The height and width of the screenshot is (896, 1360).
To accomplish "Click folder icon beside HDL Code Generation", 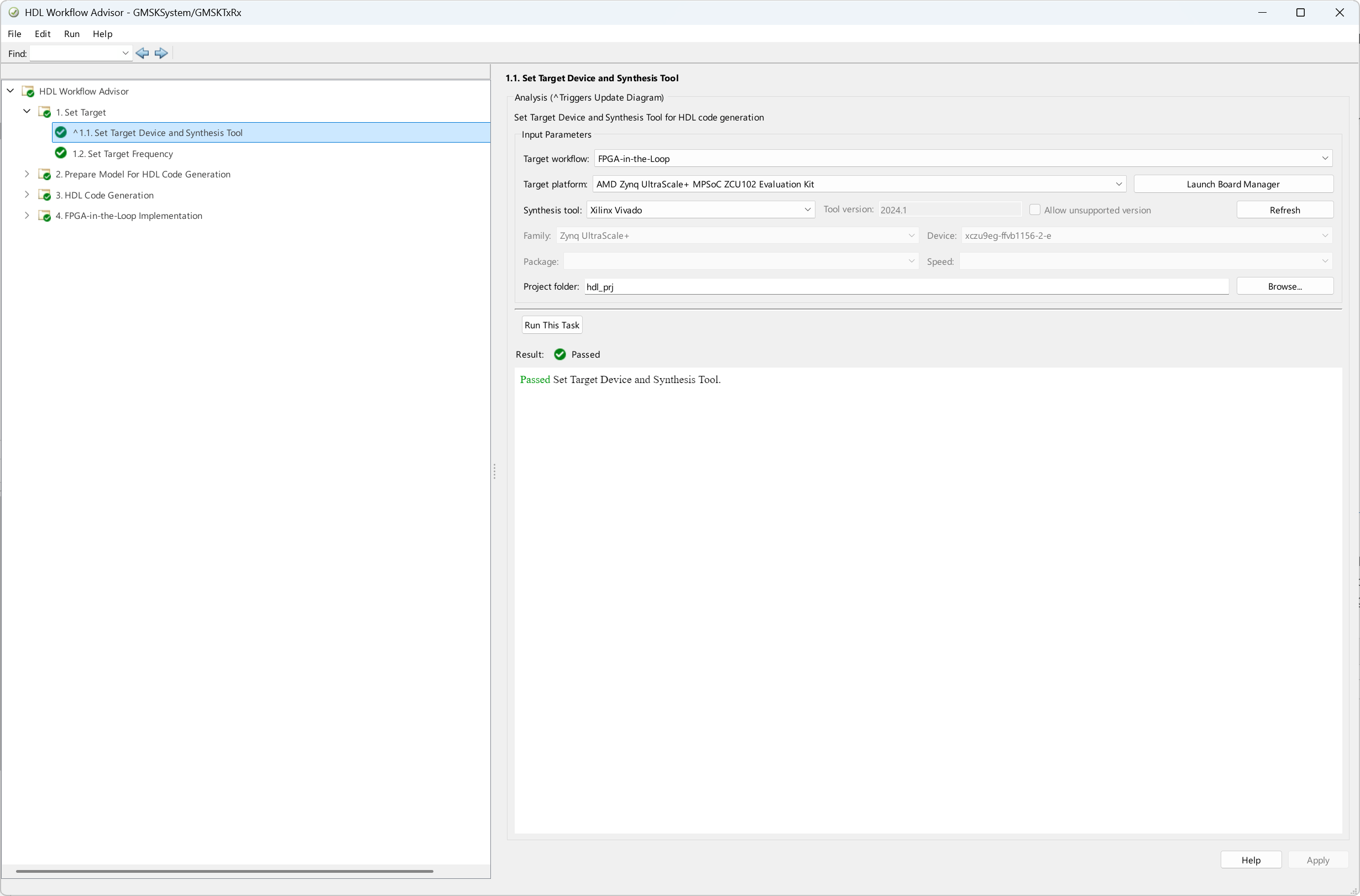I will tap(45, 196).
